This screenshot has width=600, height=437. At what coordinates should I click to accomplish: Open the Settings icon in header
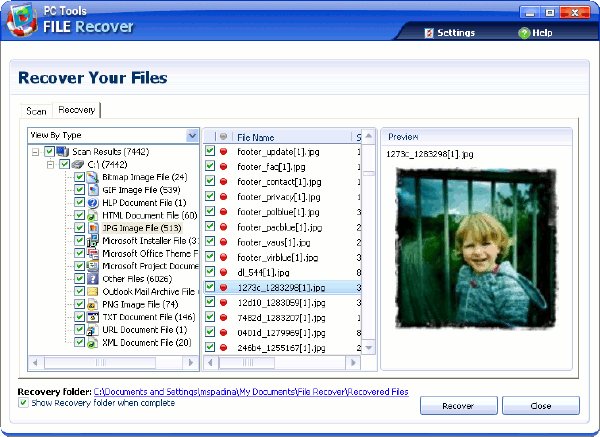[x=429, y=33]
